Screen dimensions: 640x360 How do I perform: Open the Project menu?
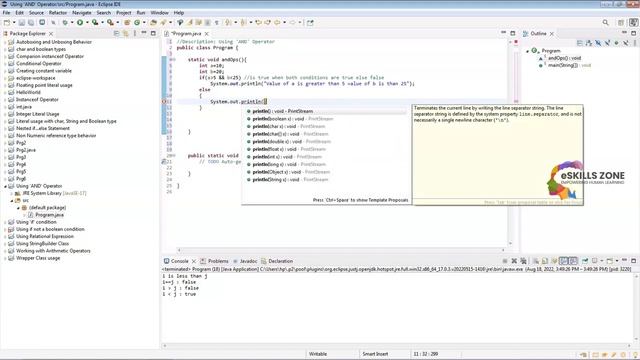pos(124,13)
